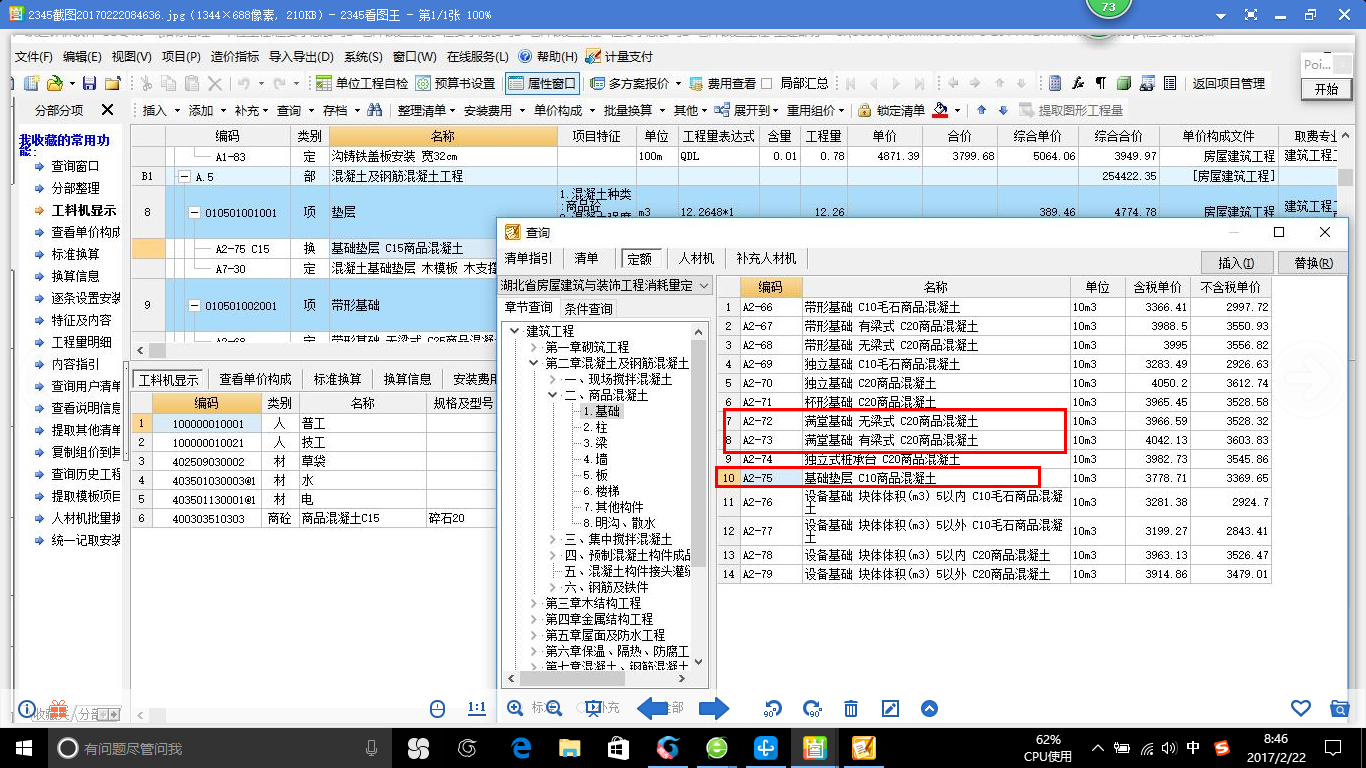This screenshot has height=768, width=1366.
Task: Open the 导入导出(D) menu
Action: click(301, 57)
